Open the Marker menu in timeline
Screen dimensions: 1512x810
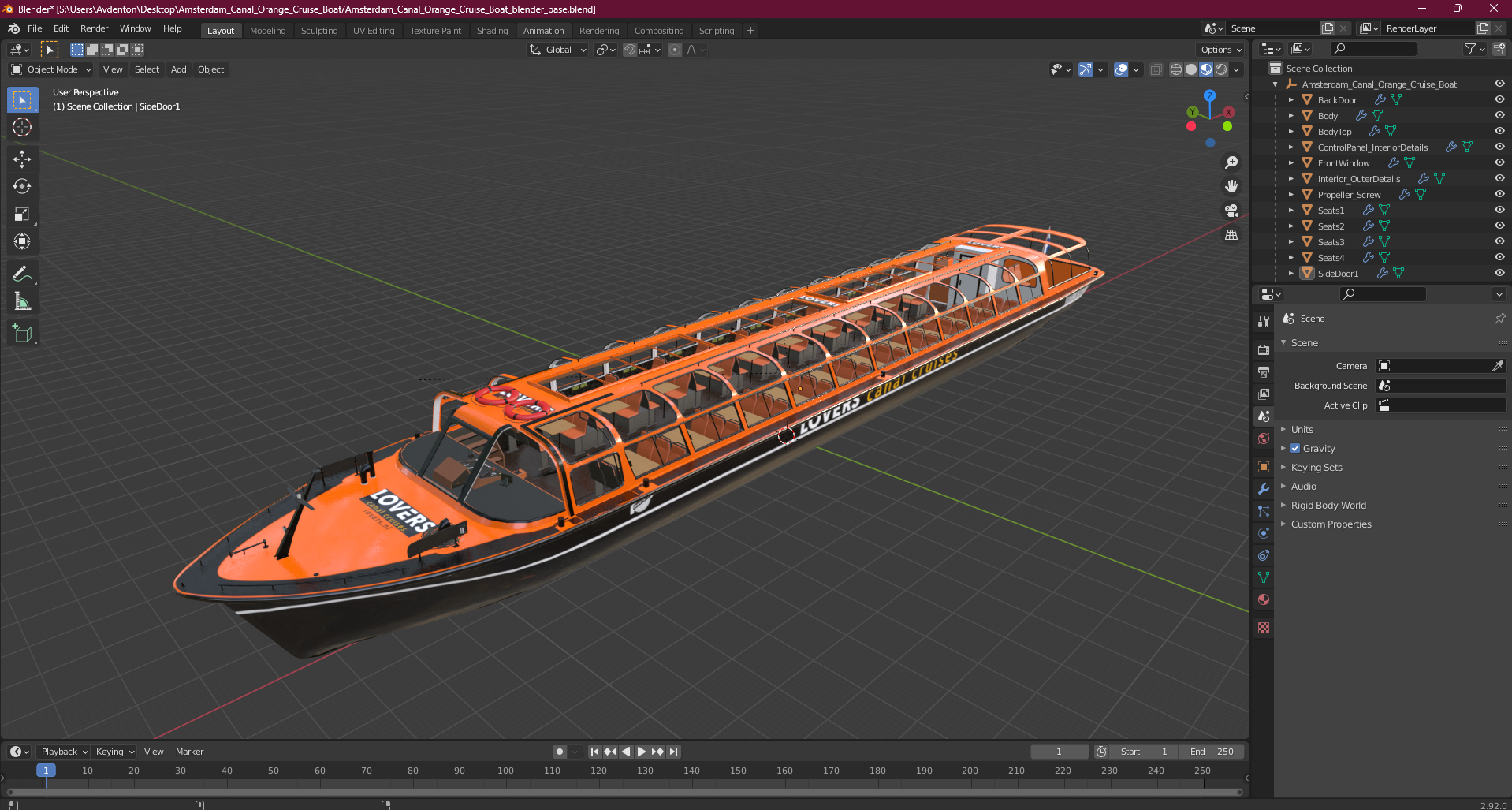(x=189, y=752)
